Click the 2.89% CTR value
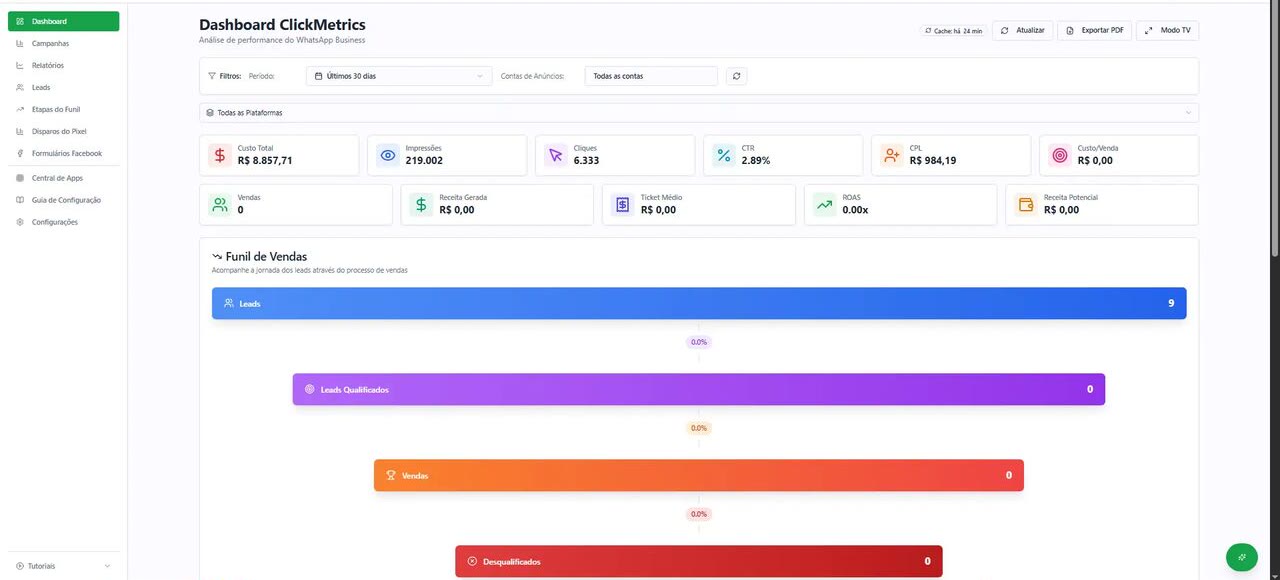Screen dimensions: 1280x580 pyautogui.click(x=756, y=161)
